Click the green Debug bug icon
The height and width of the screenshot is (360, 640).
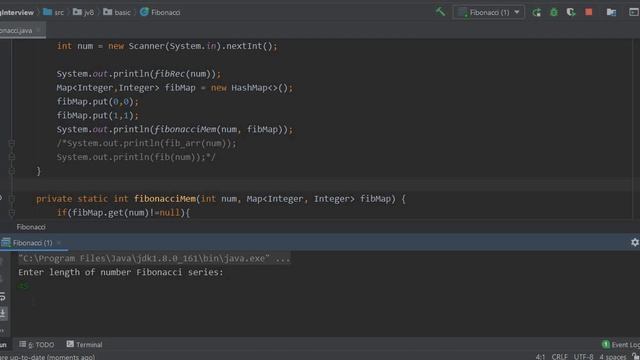click(x=554, y=12)
